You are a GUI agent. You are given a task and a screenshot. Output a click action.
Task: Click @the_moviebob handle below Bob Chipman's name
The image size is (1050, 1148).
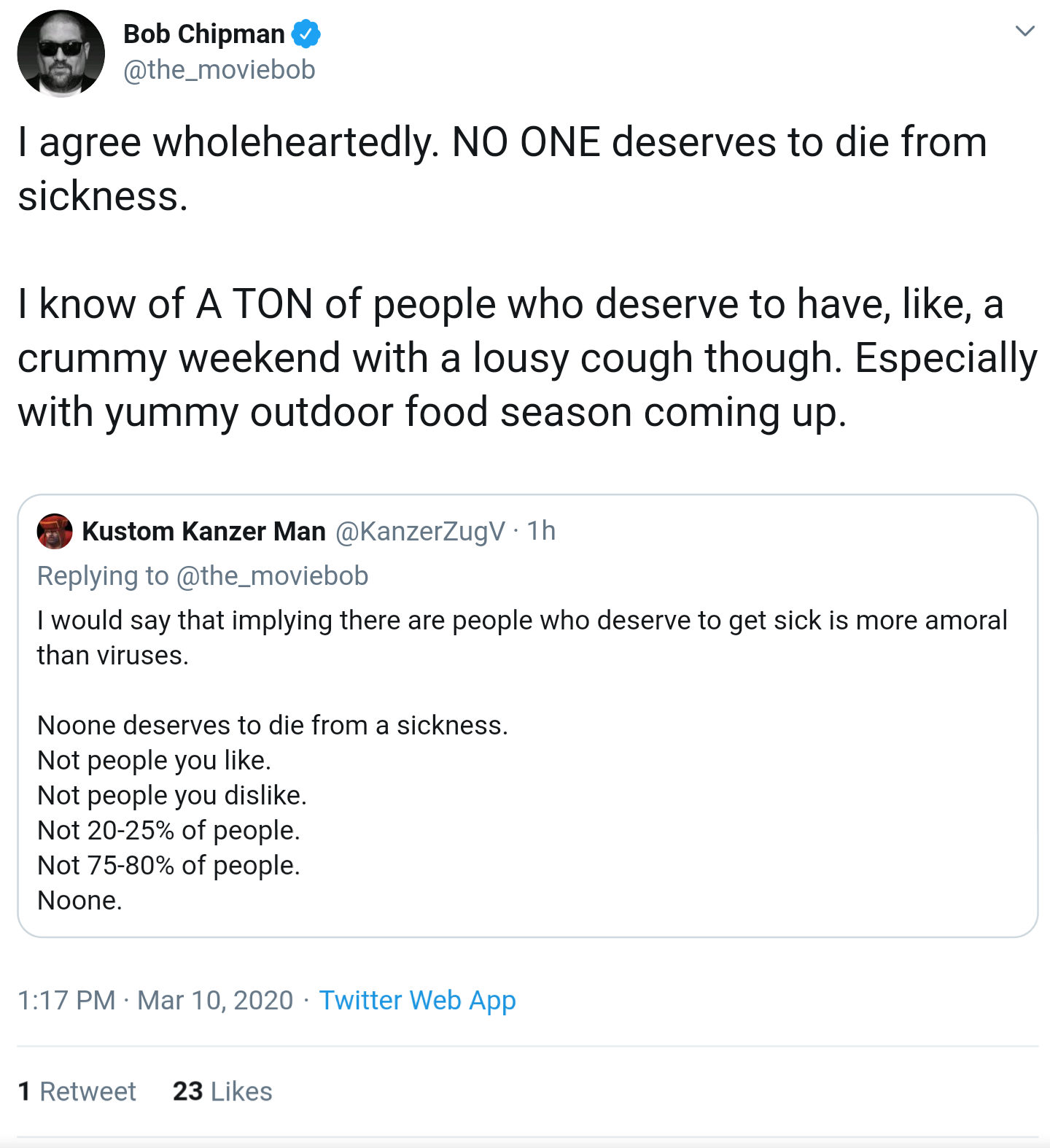[219, 70]
